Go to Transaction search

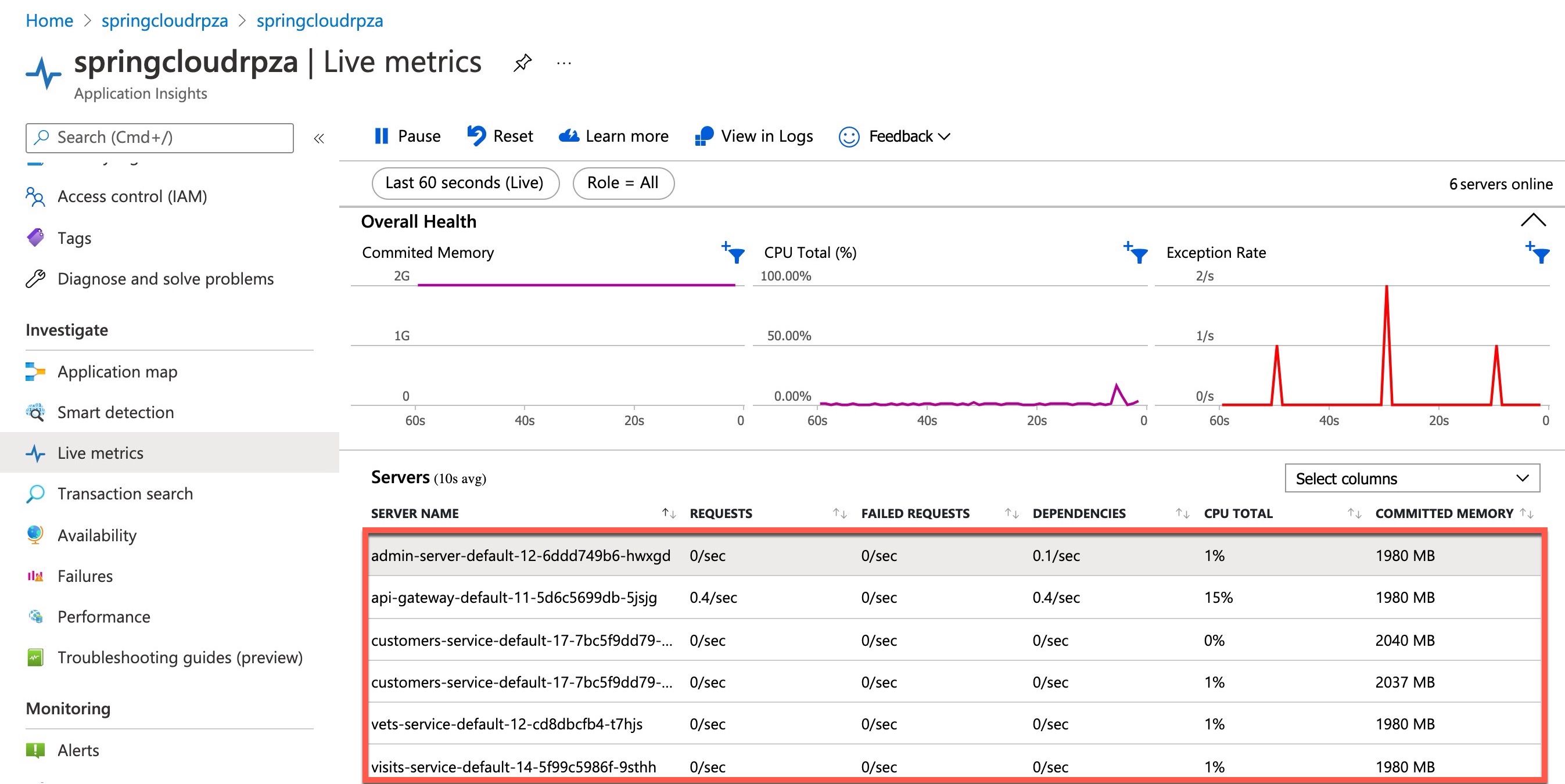click(x=124, y=494)
